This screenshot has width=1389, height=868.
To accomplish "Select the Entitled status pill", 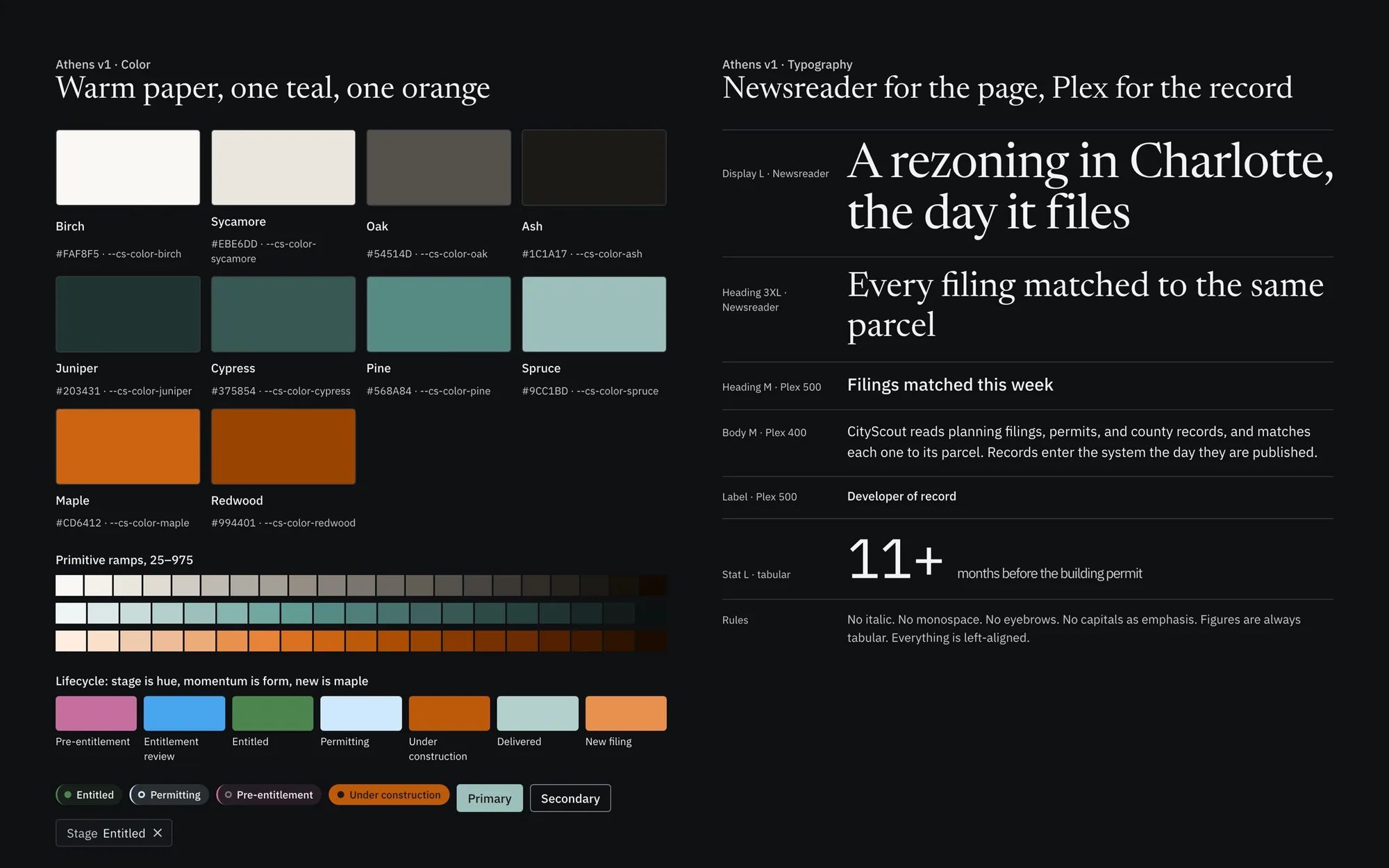I will point(89,794).
